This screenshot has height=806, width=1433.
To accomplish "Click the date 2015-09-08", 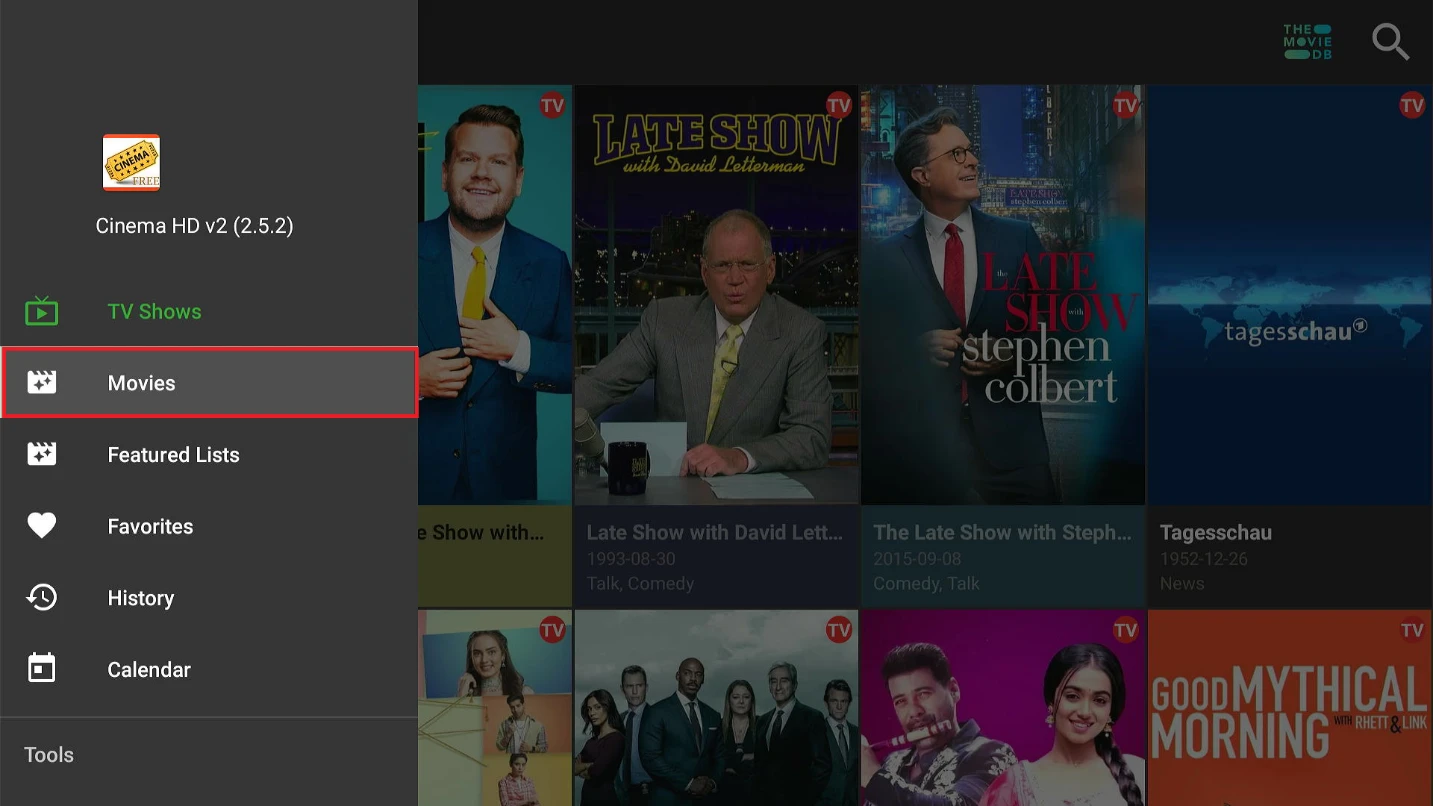I will (x=917, y=559).
